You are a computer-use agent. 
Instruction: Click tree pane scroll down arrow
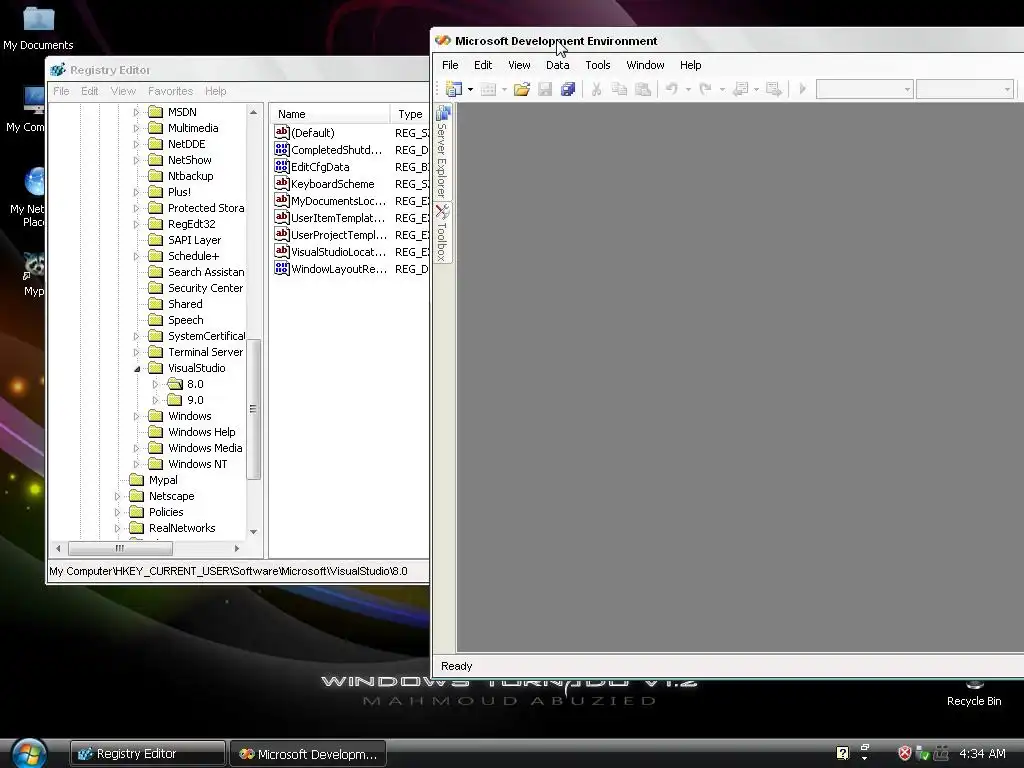coord(253,532)
